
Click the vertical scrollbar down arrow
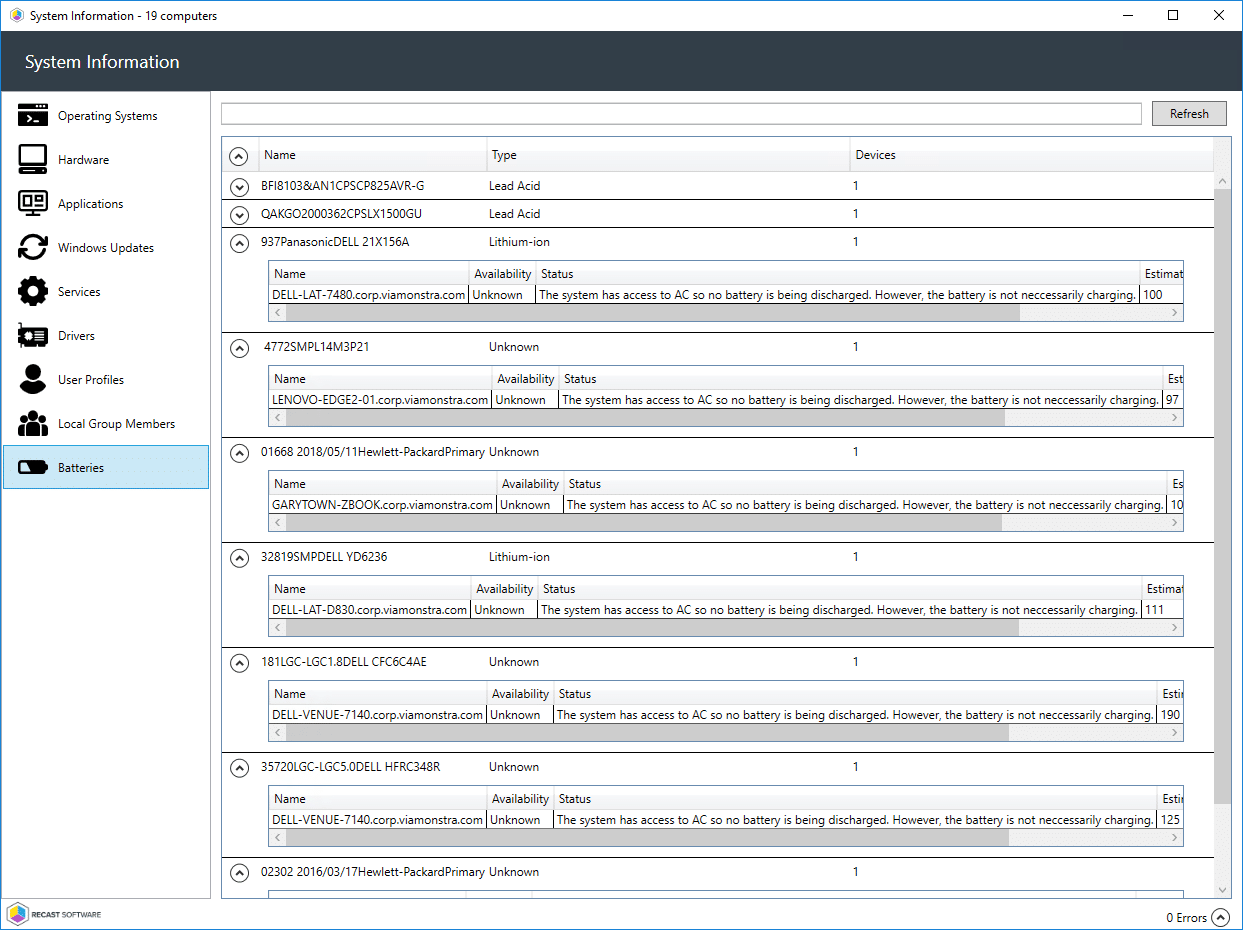point(1223,890)
